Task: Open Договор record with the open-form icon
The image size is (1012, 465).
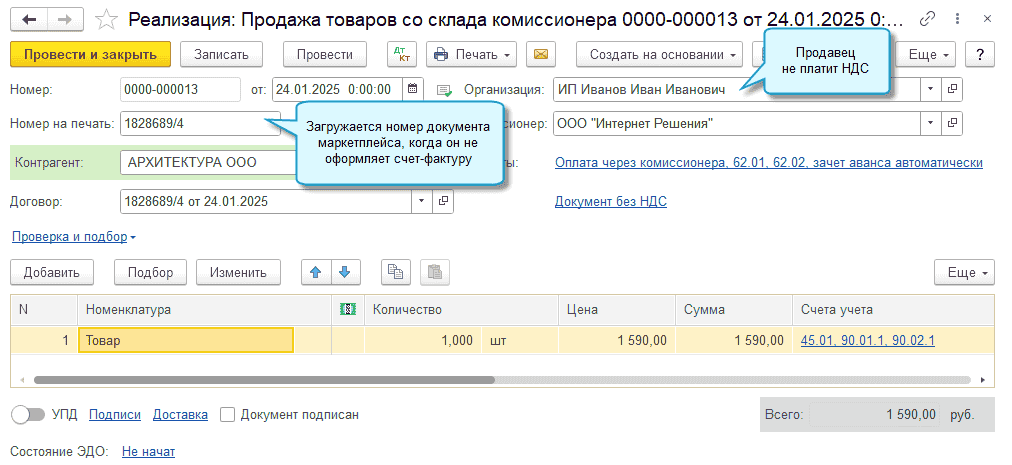Action: [443, 201]
